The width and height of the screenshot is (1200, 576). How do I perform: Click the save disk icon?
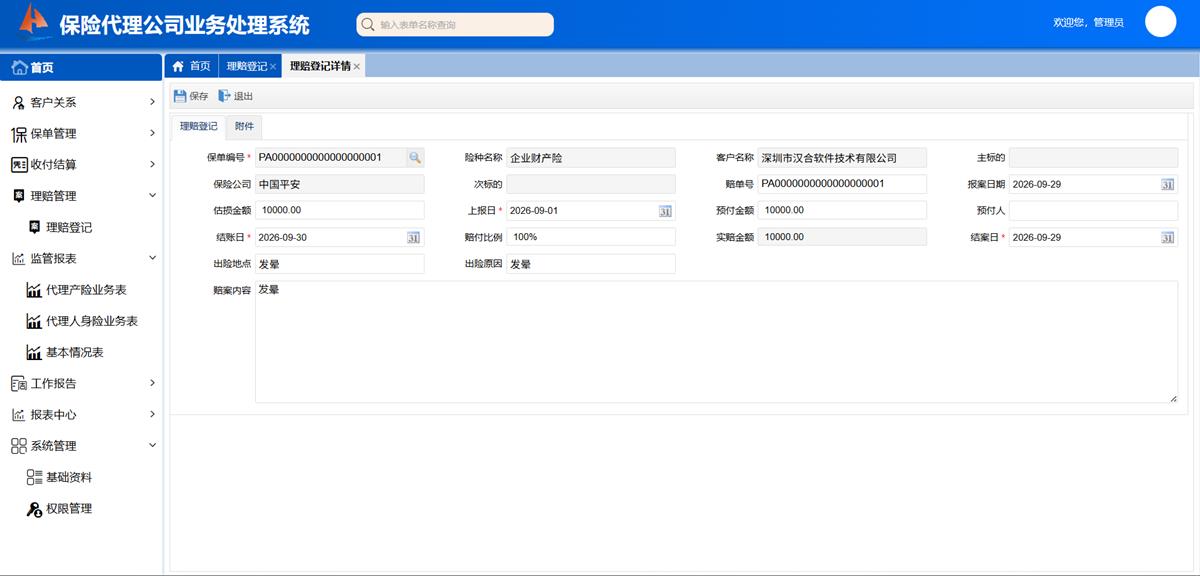[180, 96]
